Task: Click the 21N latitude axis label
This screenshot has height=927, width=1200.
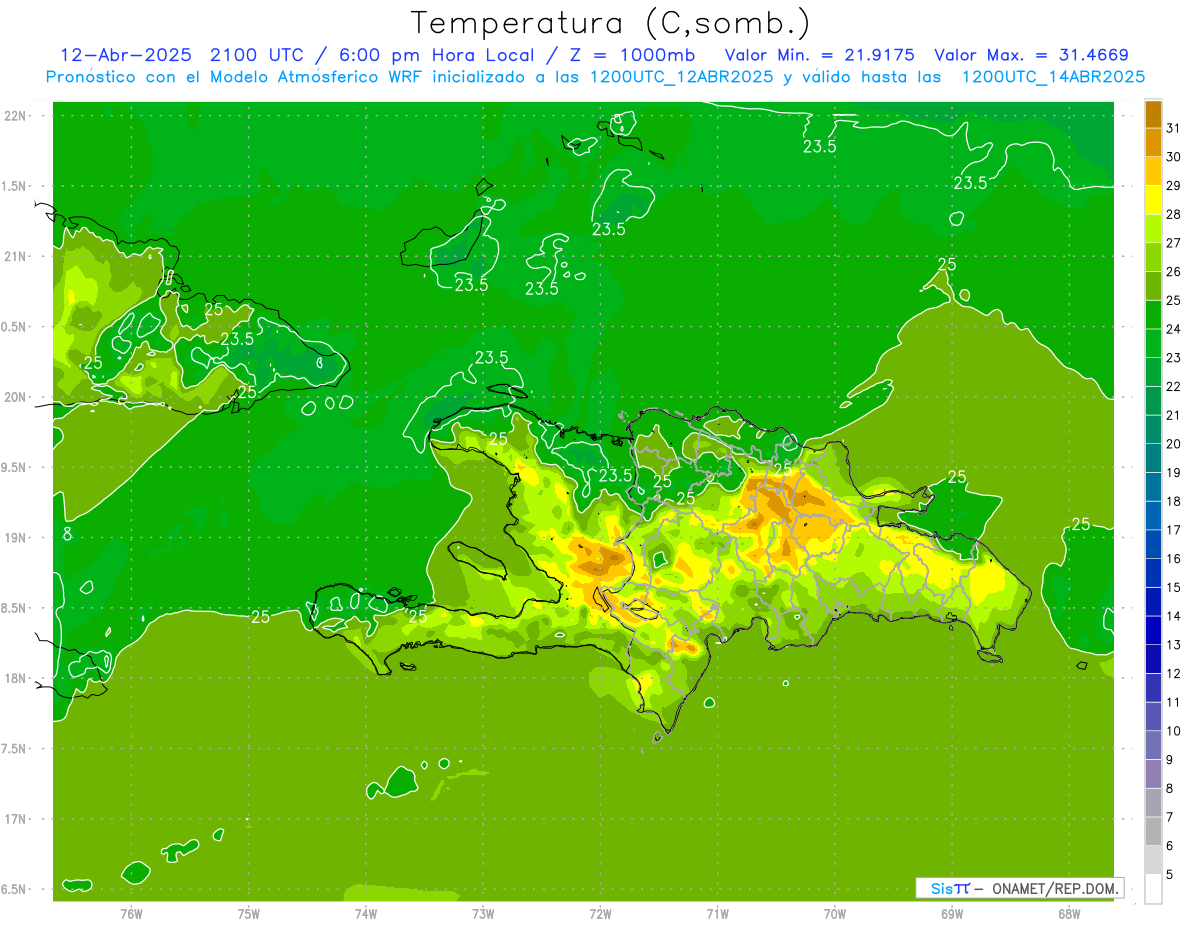Action: 15,256
